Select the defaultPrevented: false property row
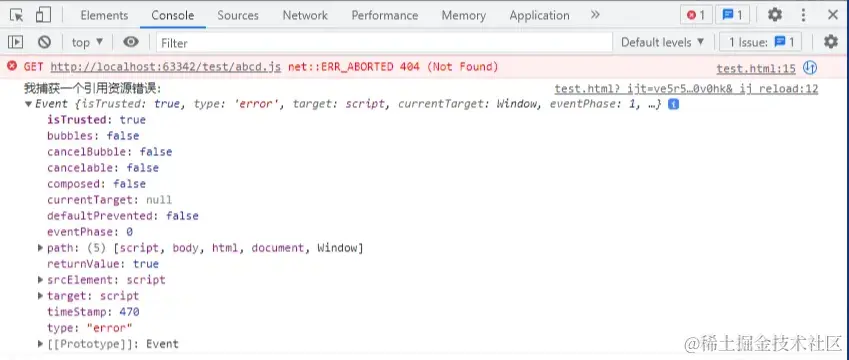The width and height of the screenshot is (849, 360). point(123,216)
